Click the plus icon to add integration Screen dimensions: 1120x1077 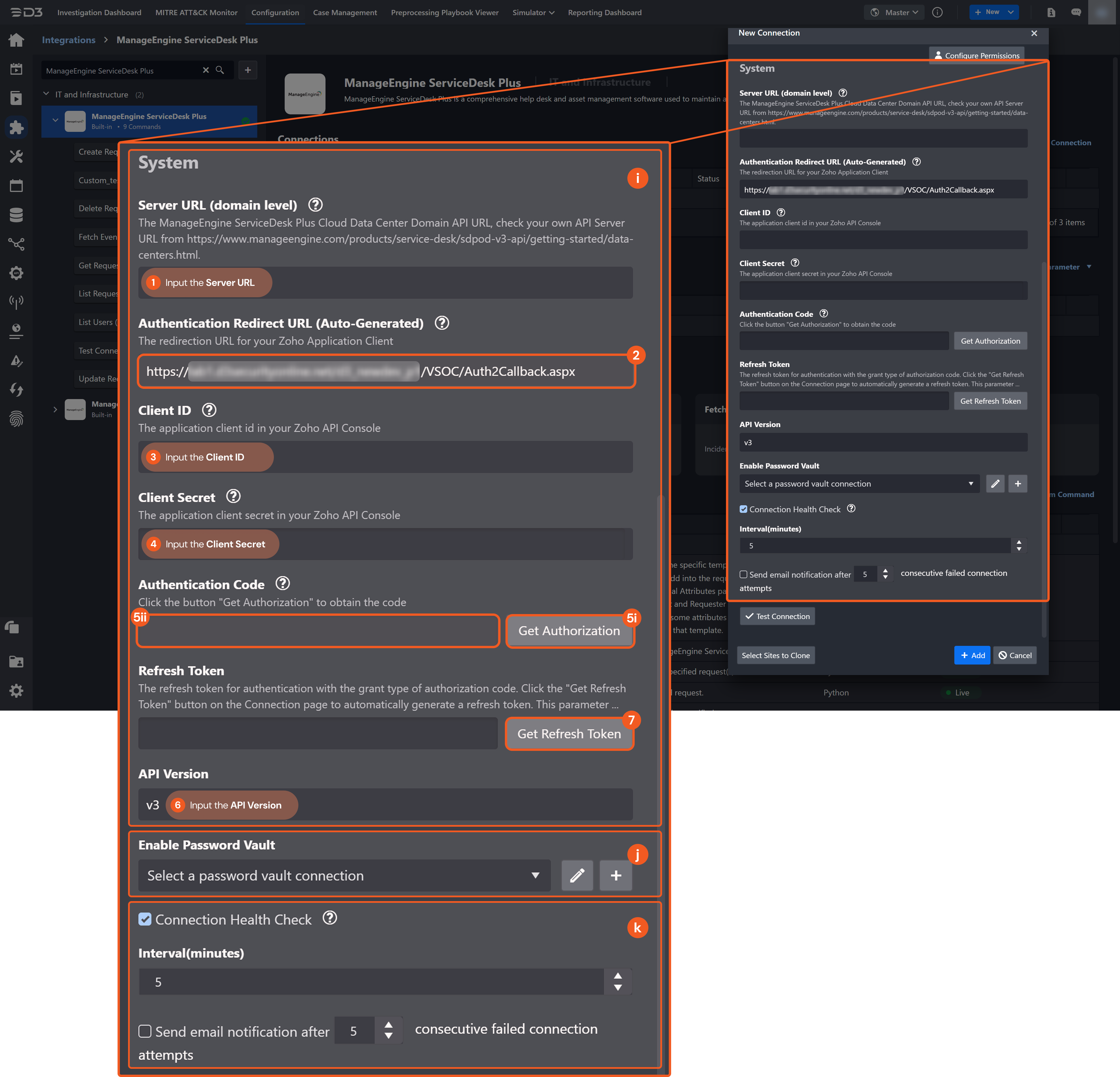coord(247,70)
